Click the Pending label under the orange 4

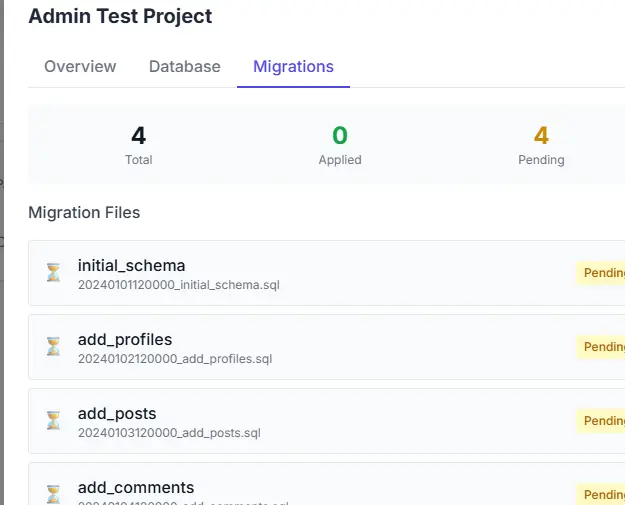(541, 160)
